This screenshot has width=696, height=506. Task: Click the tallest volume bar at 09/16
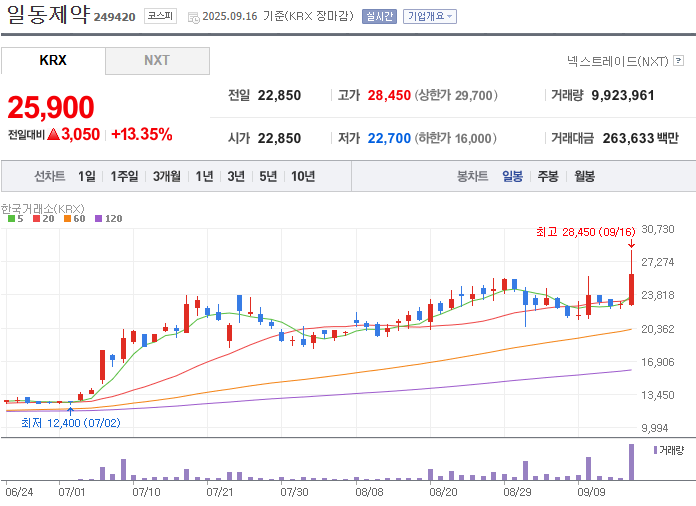(631, 462)
